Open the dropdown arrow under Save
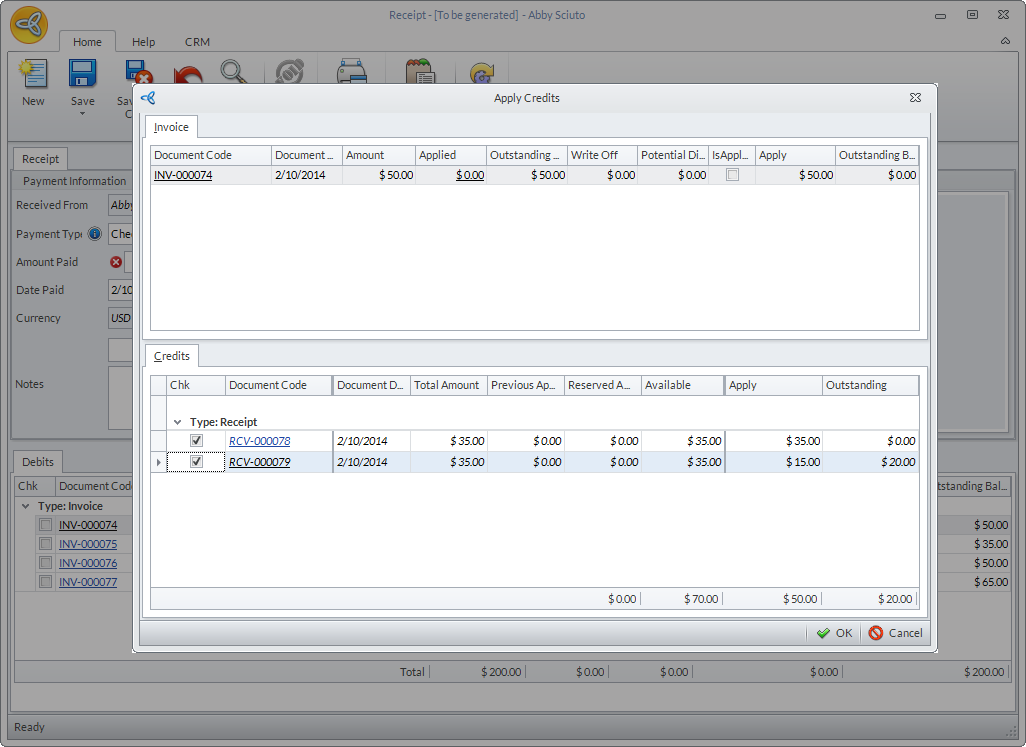Viewport: 1026px width, 747px height. pyautogui.click(x=82, y=113)
